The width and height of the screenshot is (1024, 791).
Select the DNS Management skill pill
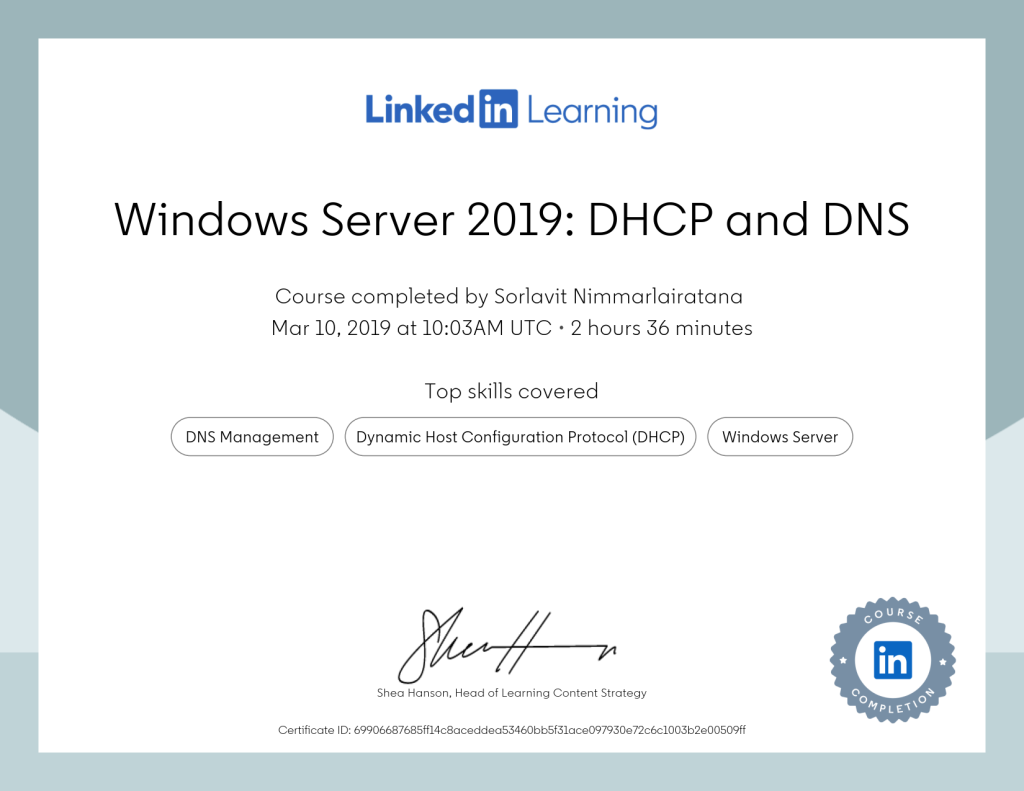pos(252,437)
